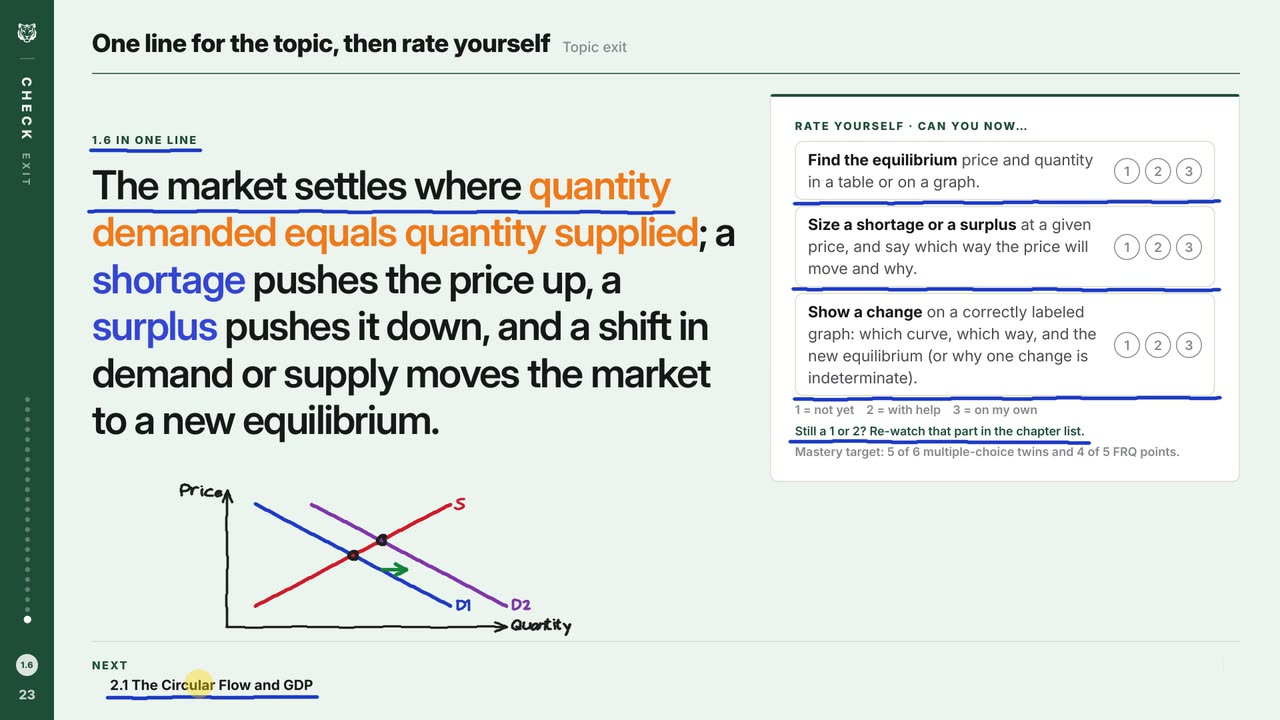Image resolution: width=1280 pixels, height=720 pixels.
Task: Select rating 3 for Find the equilibrium
Action: point(1189,171)
